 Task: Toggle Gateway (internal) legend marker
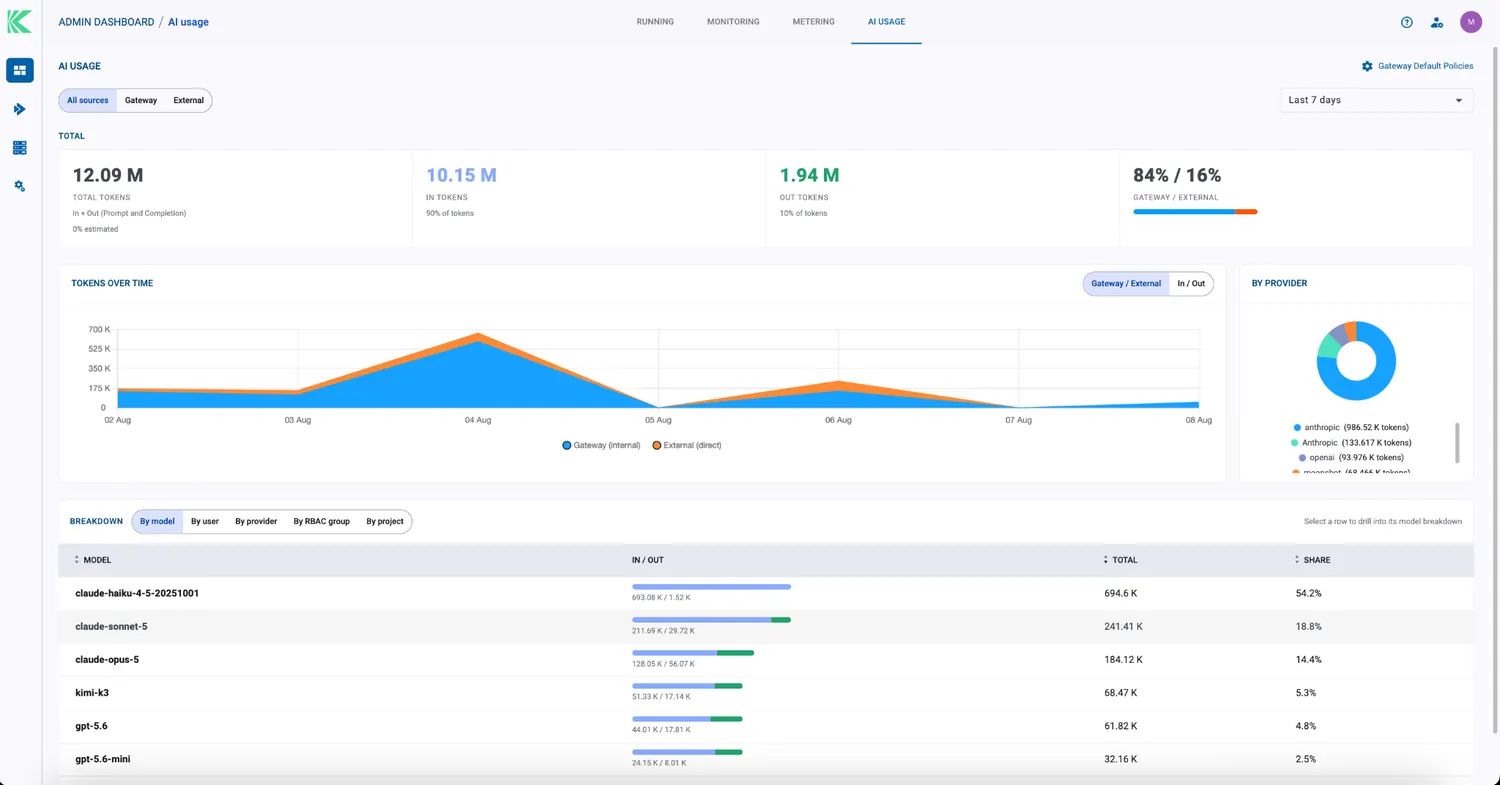click(567, 445)
